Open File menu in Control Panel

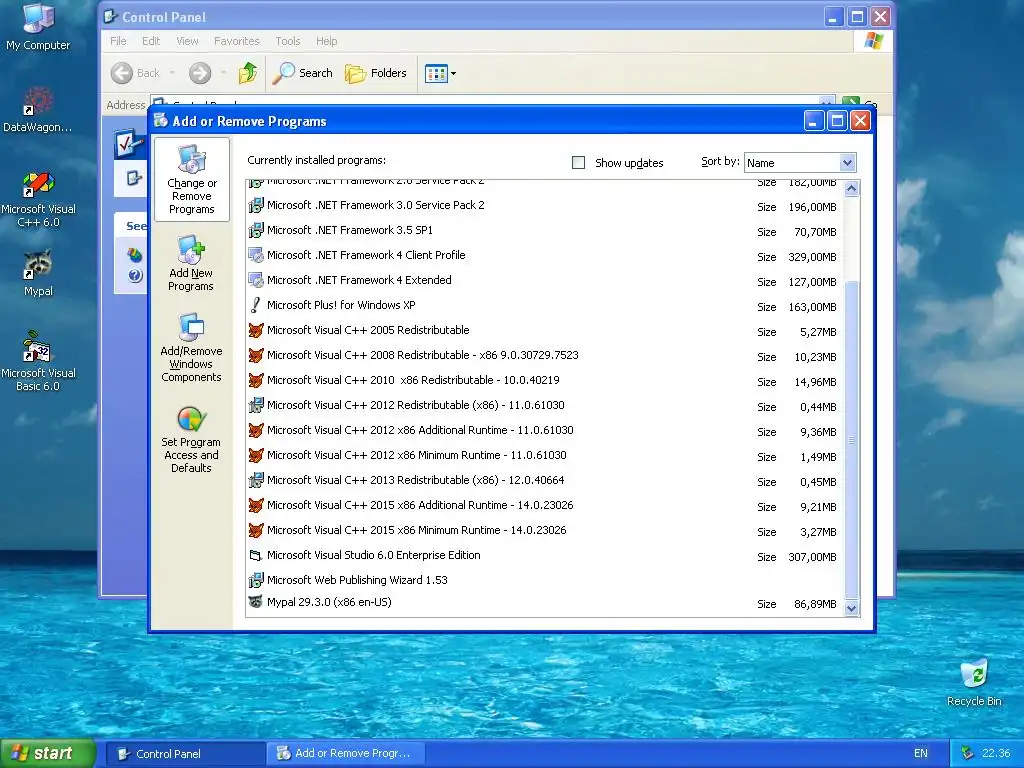click(118, 41)
